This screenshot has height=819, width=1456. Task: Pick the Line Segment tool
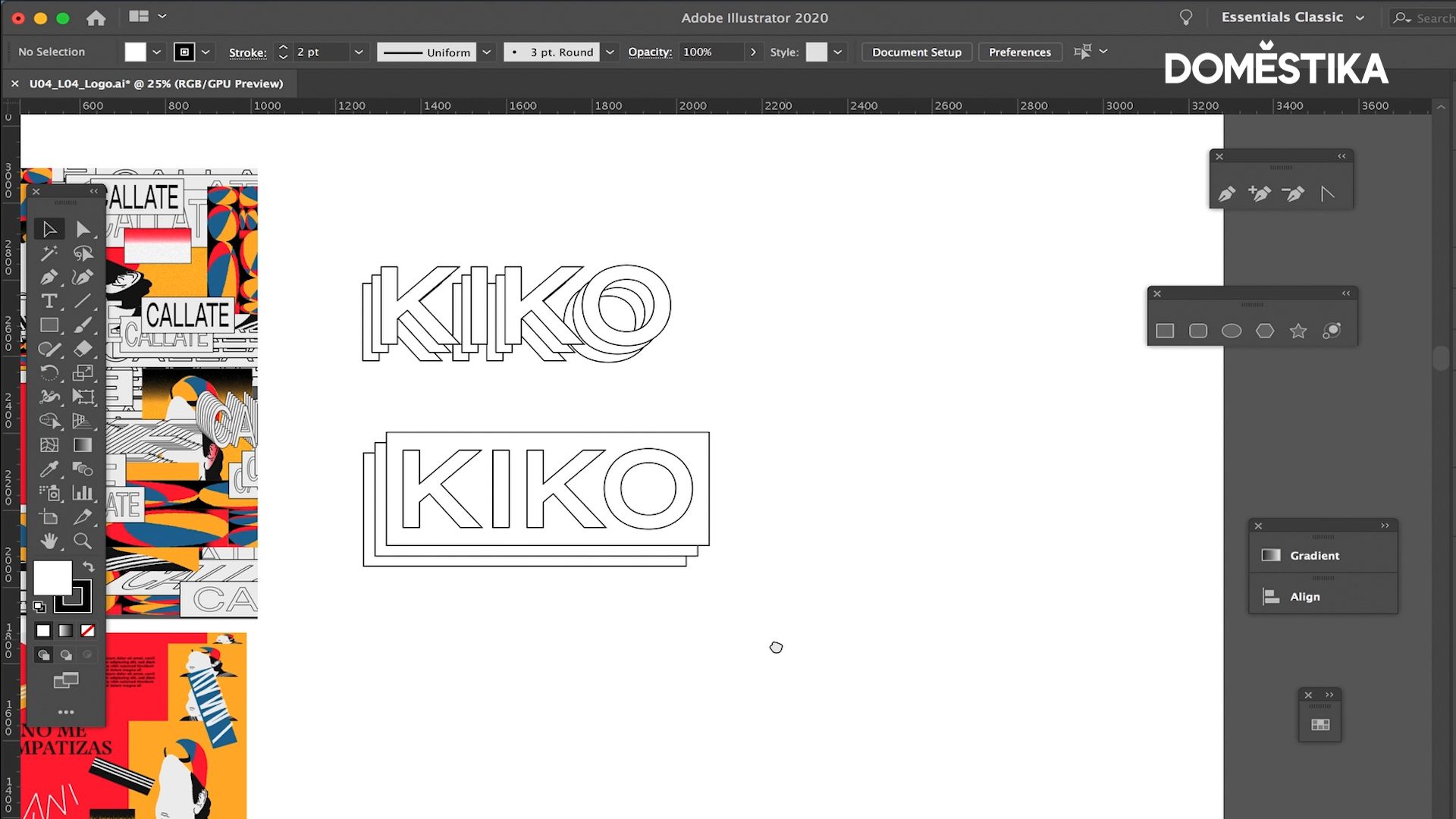(83, 301)
